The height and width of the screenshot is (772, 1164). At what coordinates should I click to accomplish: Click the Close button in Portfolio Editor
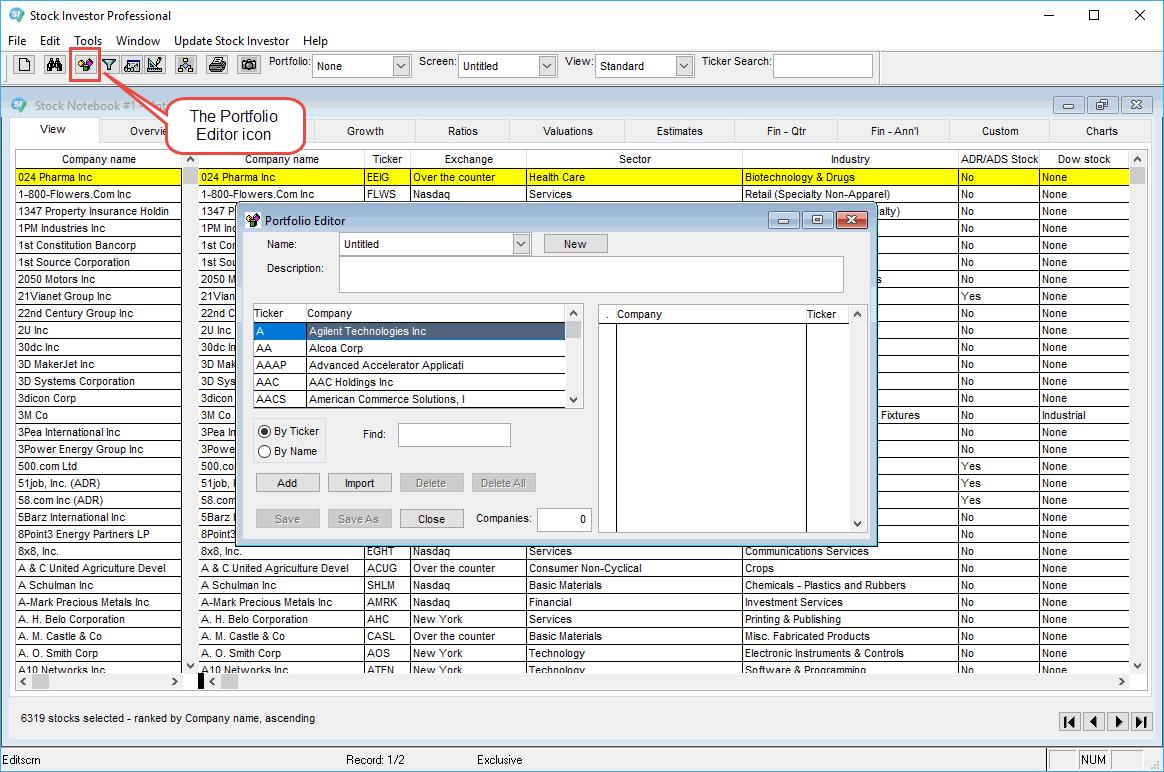point(431,519)
